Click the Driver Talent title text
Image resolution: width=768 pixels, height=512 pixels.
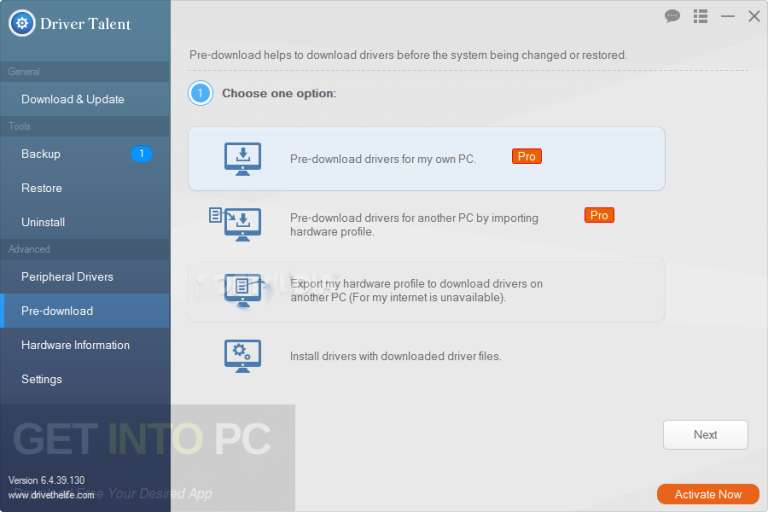[85, 24]
